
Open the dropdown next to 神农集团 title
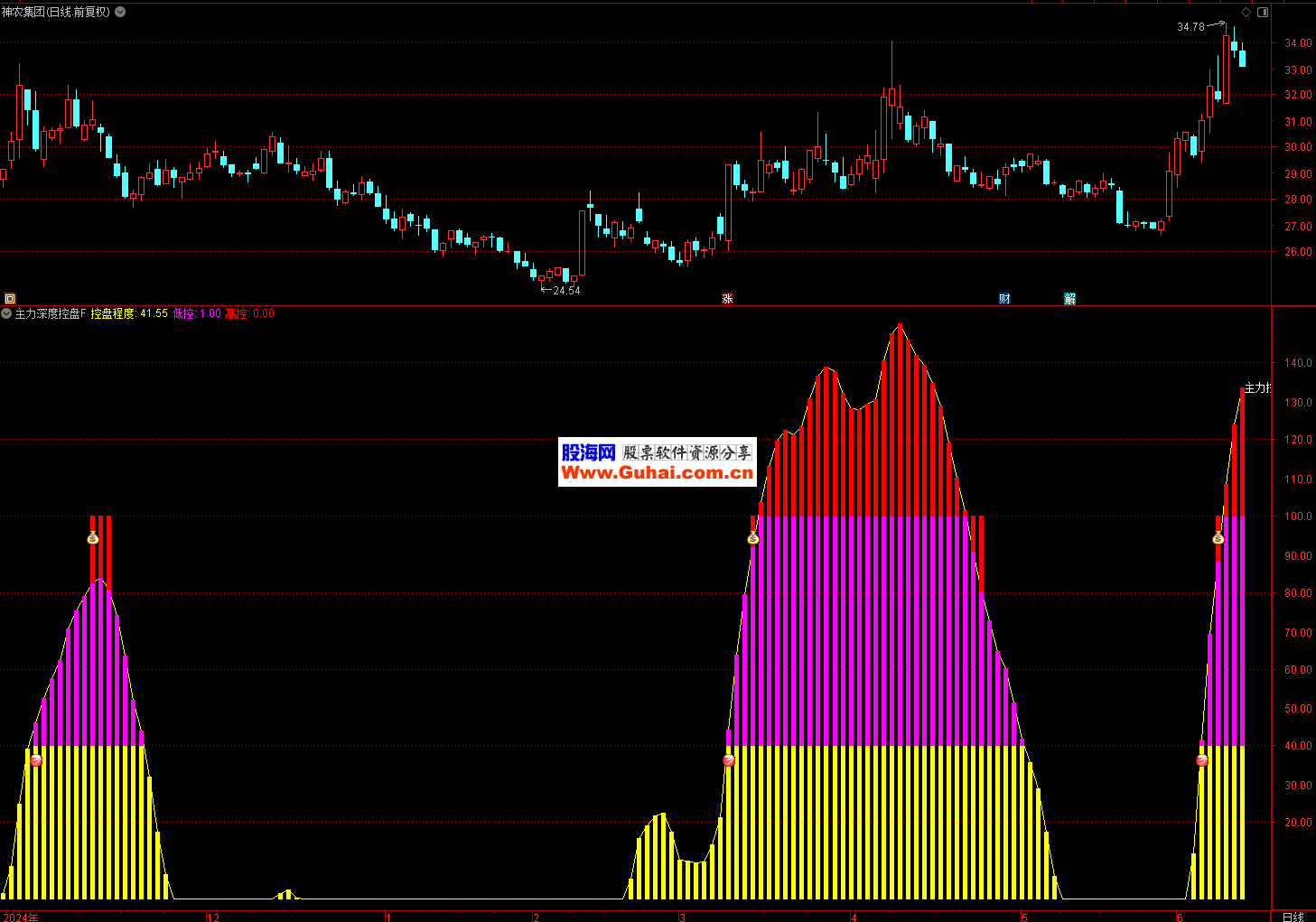click(x=120, y=12)
